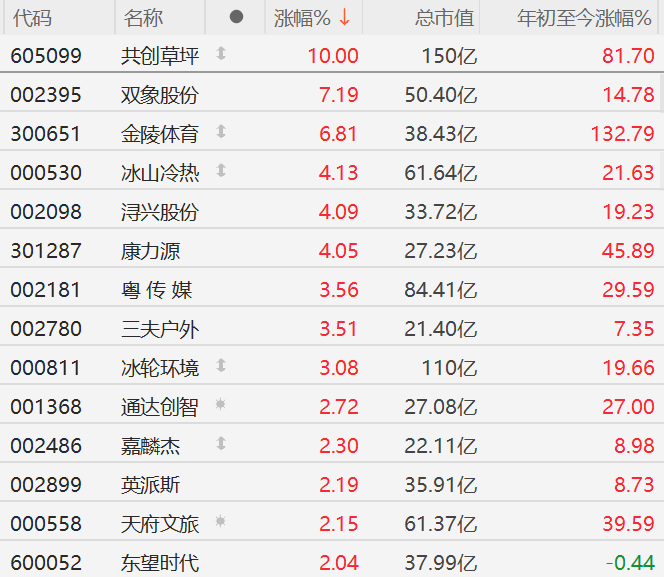Click the 代码 column header
This screenshot has width=664, height=577.
(33, 18)
